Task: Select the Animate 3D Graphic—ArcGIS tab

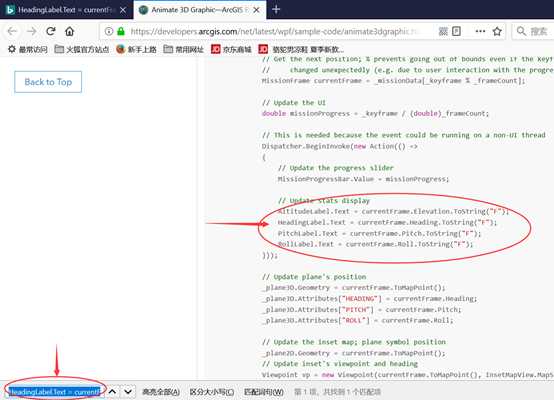Action: [200, 10]
